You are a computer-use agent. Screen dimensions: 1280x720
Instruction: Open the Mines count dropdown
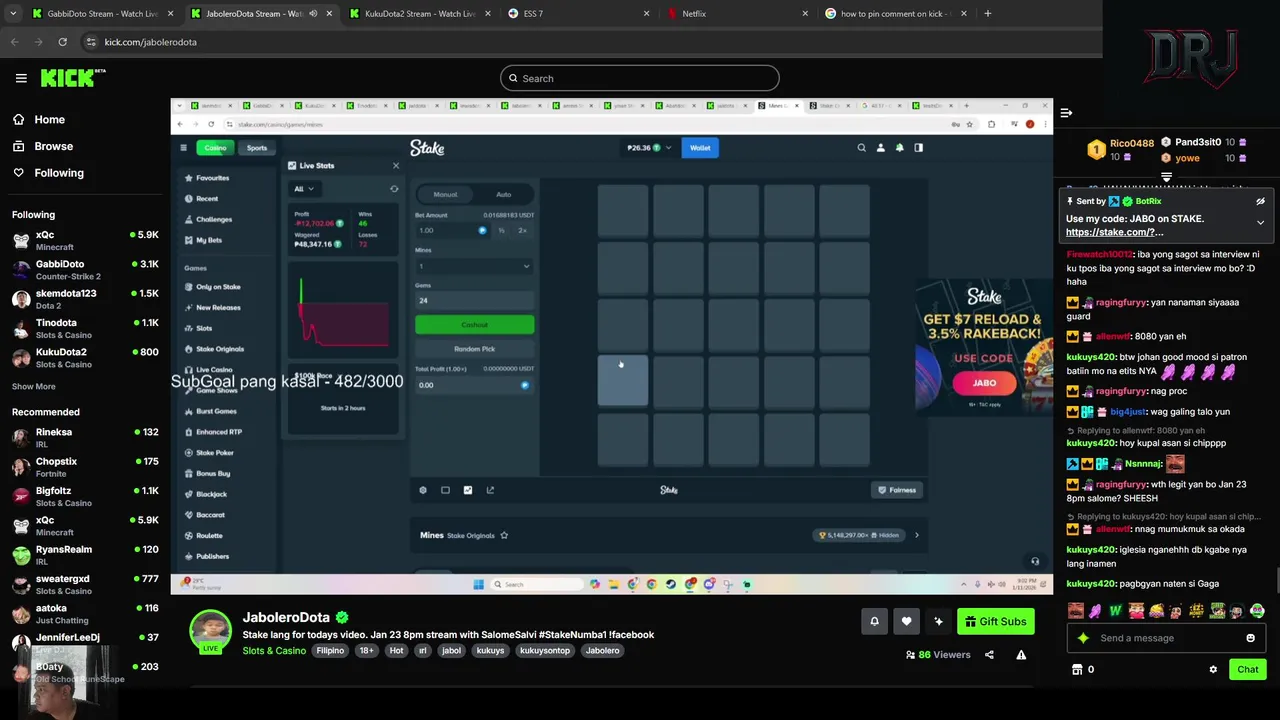pyautogui.click(x=474, y=266)
